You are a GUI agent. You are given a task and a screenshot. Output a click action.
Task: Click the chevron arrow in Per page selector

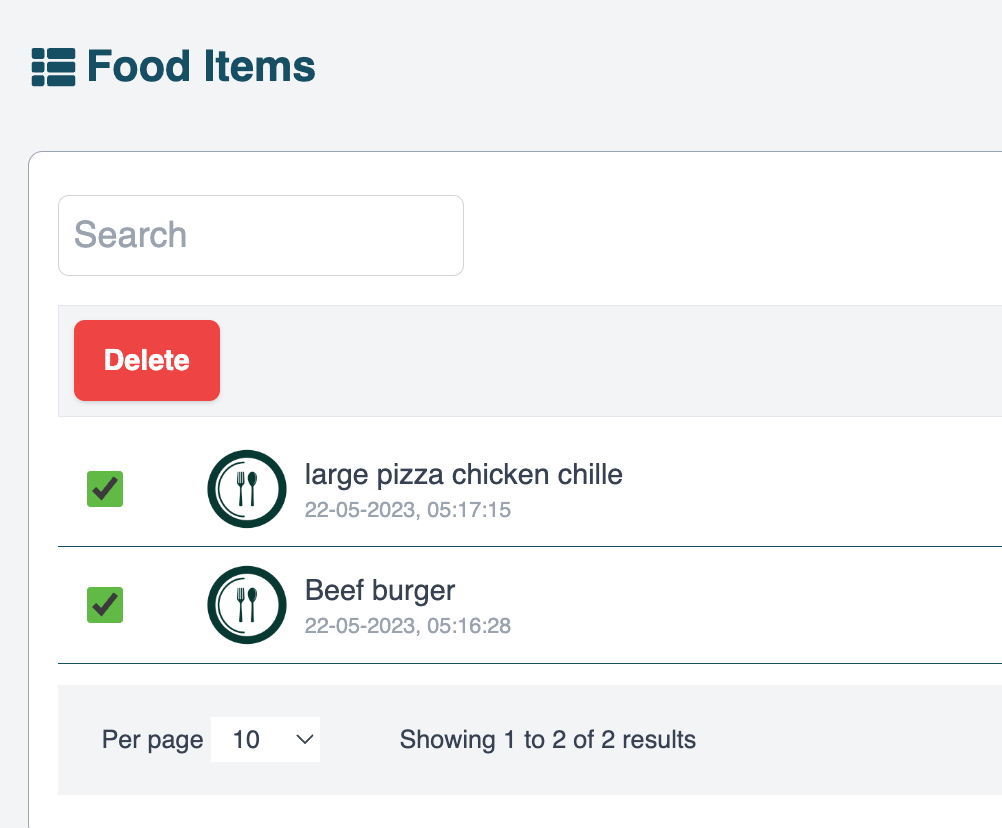coord(305,740)
